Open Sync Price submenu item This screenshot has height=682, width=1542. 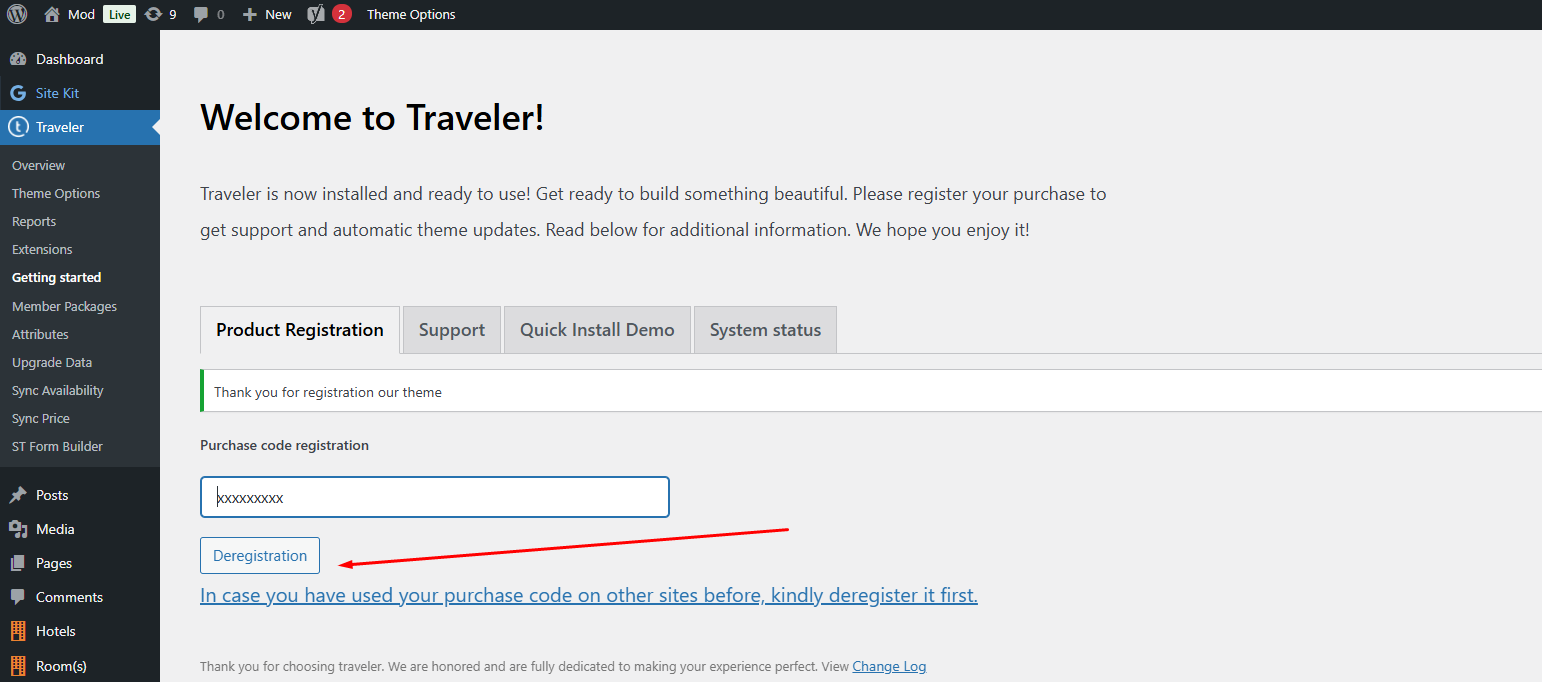pos(41,418)
